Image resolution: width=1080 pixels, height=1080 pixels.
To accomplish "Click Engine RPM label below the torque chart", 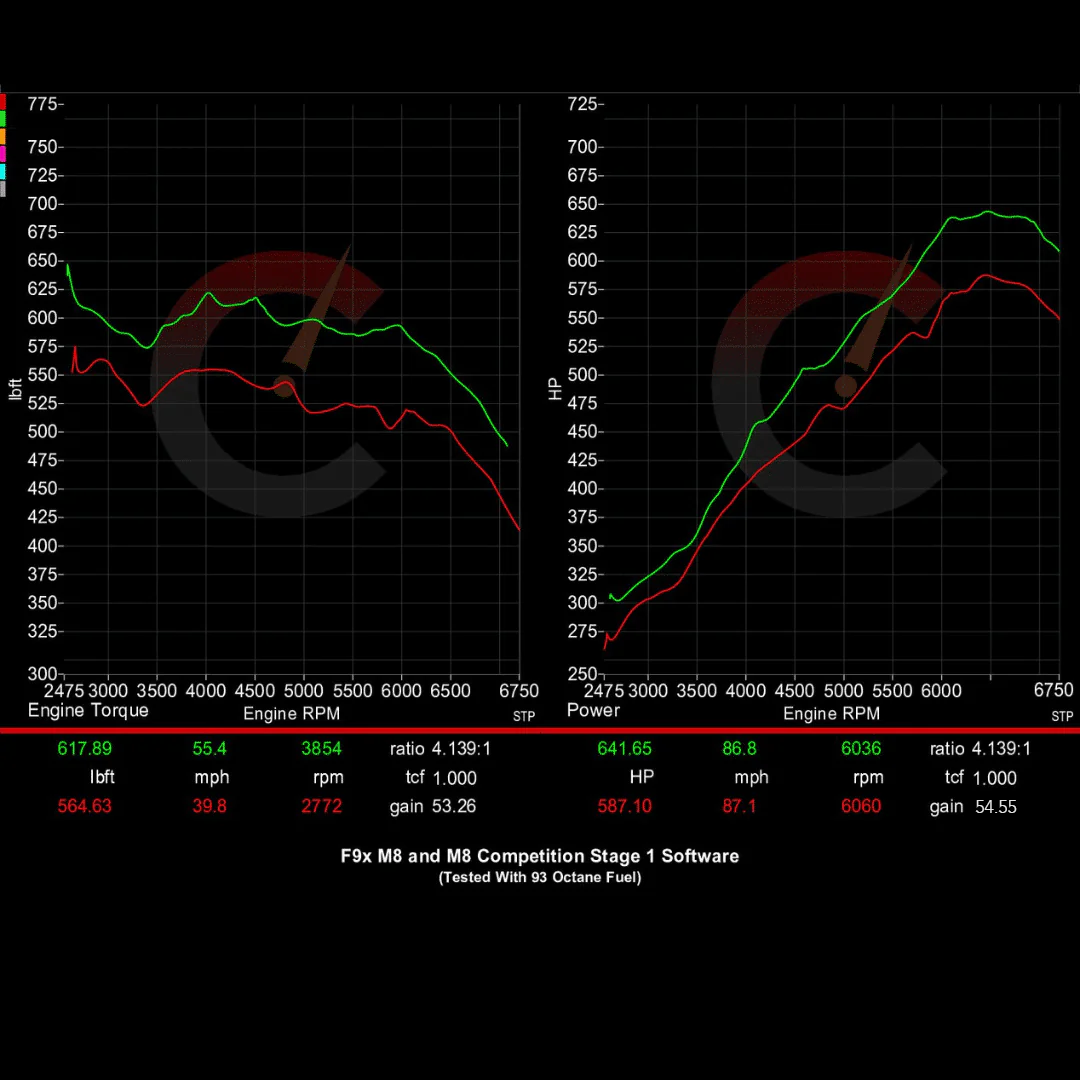I will coord(291,714).
